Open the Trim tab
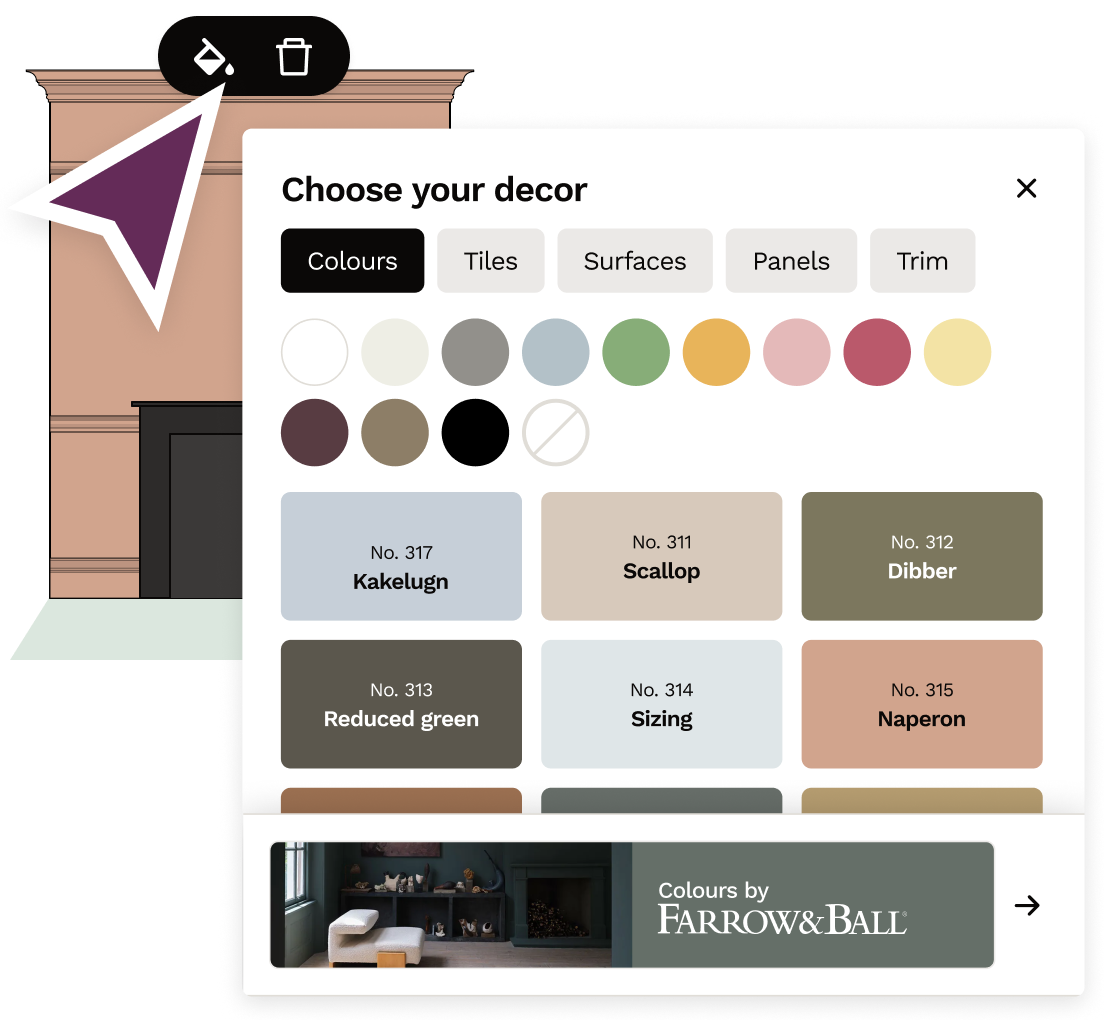1104x1020 pixels. pyautogui.click(x=922, y=260)
